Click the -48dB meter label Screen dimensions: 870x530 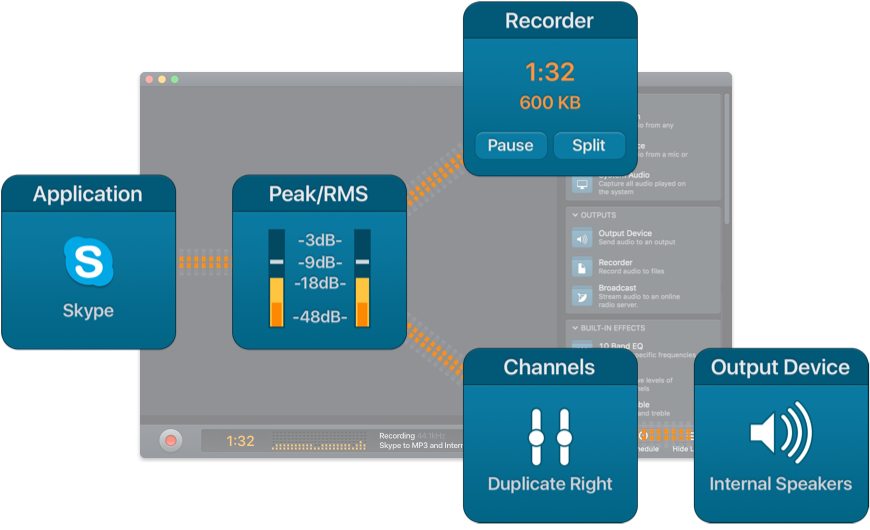[x=320, y=317]
